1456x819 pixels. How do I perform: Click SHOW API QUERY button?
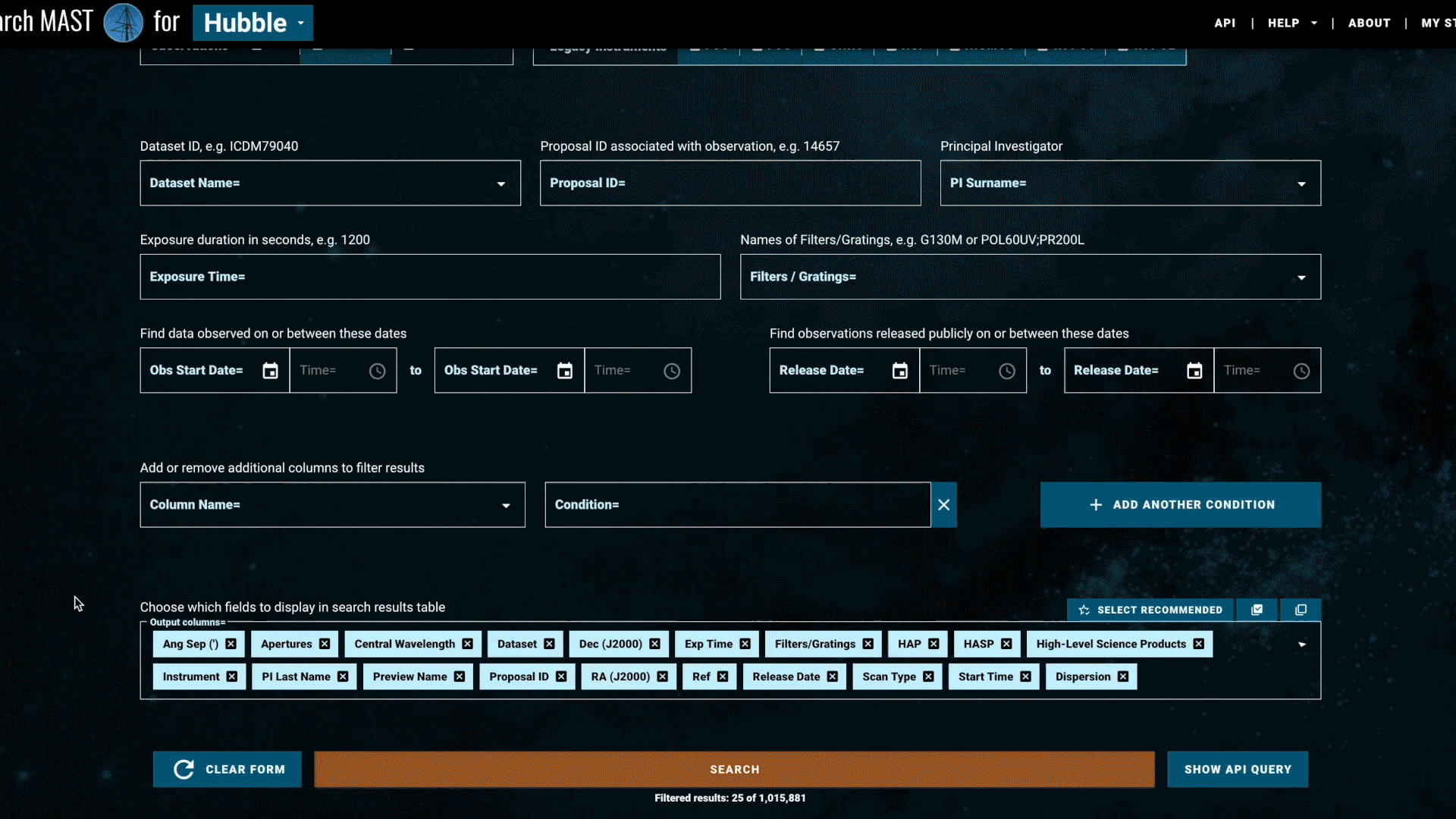click(1238, 769)
